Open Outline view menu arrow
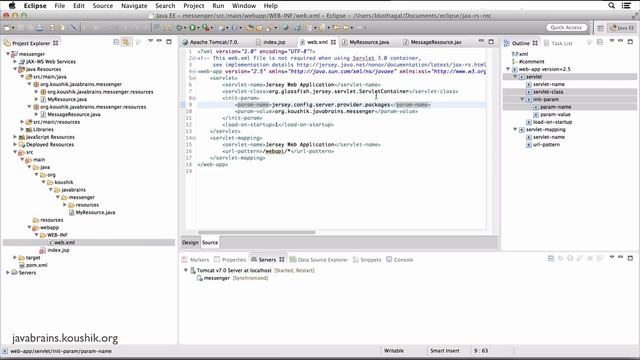 [x=611, y=41]
